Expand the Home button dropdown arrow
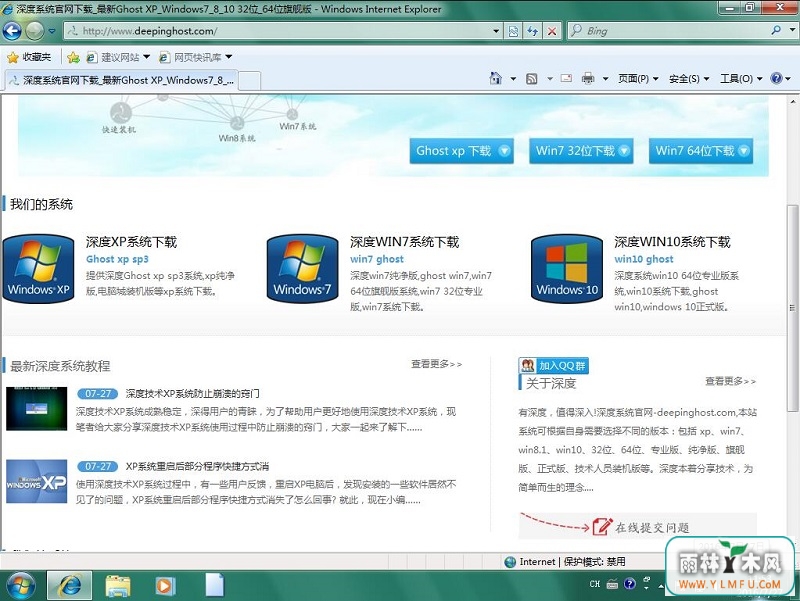 point(513,79)
